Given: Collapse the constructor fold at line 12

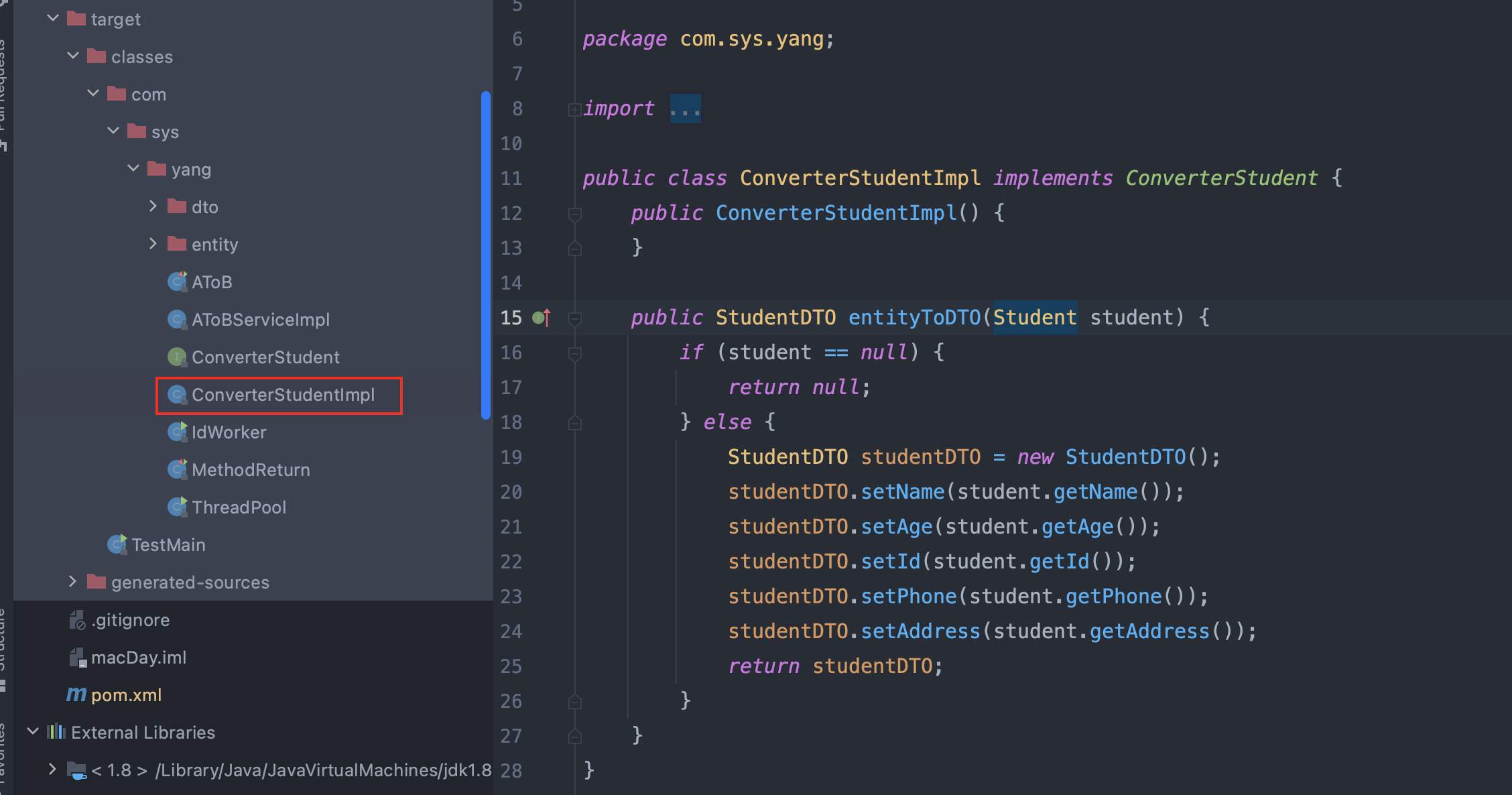Looking at the screenshot, I should [x=574, y=213].
